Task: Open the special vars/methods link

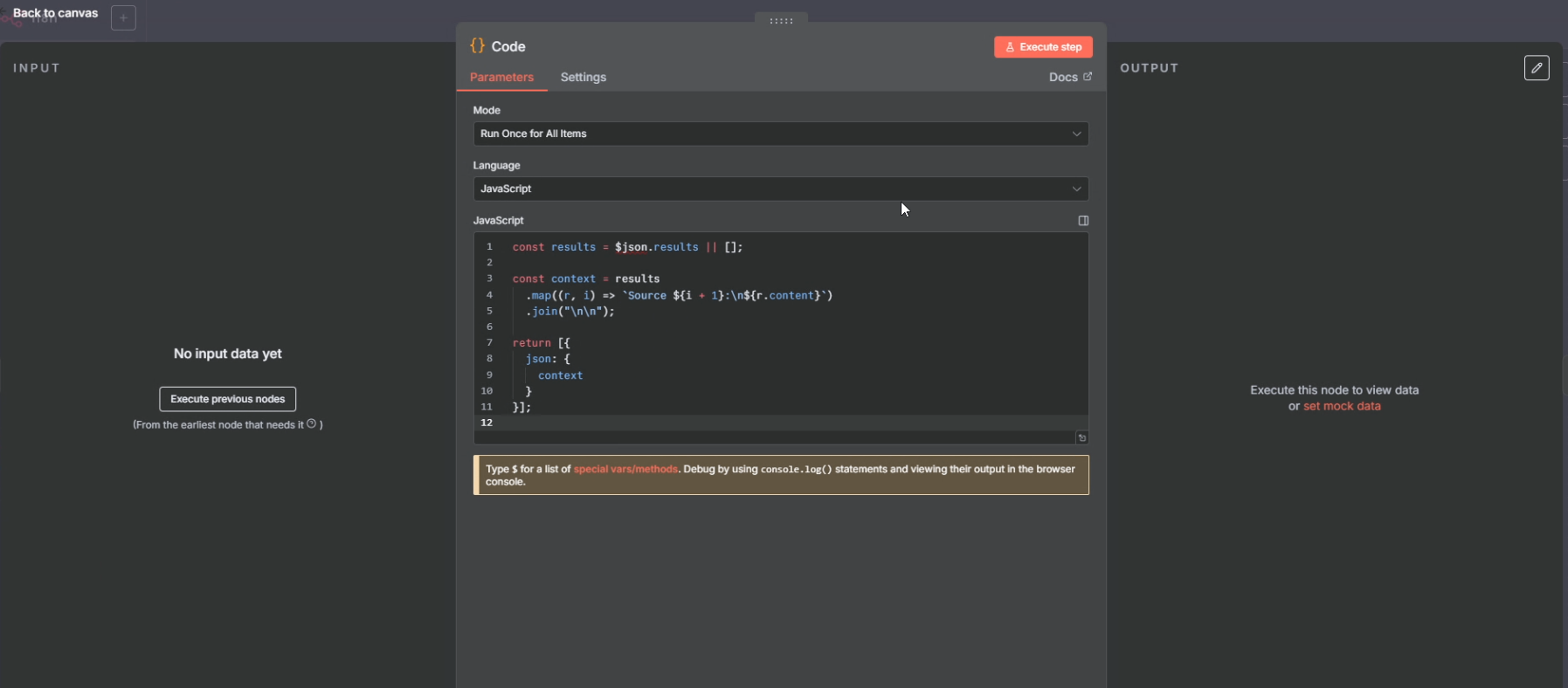Action: (625, 470)
